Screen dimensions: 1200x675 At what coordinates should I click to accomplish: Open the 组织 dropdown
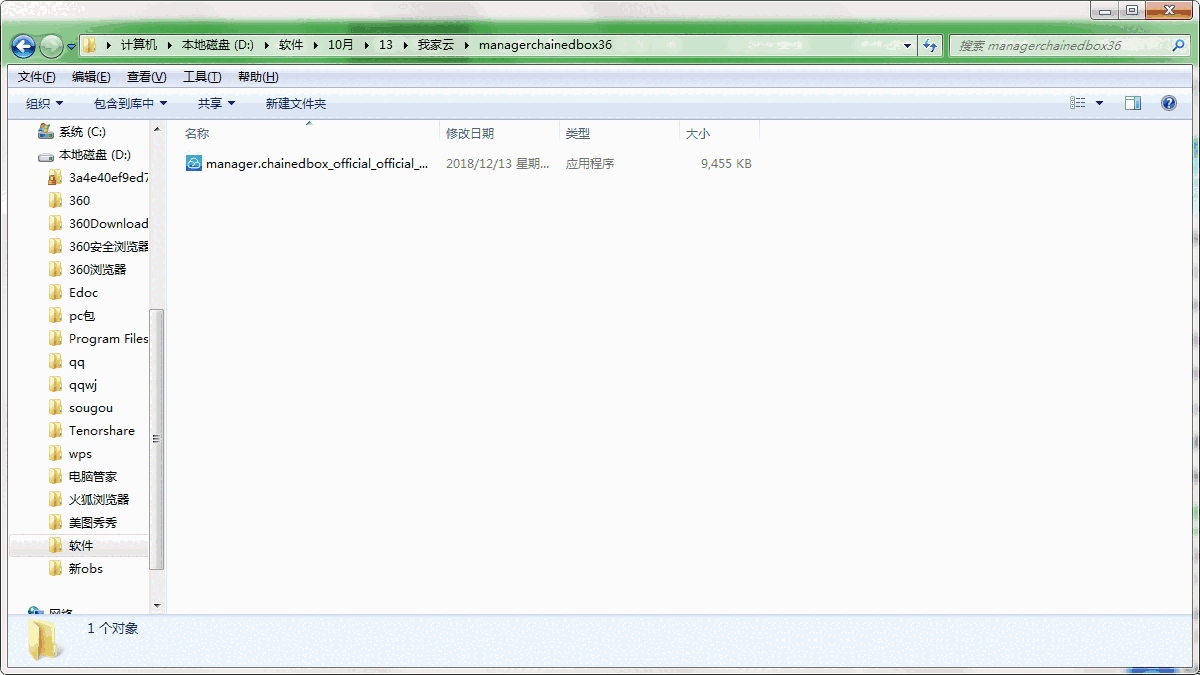click(x=44, y=103)
